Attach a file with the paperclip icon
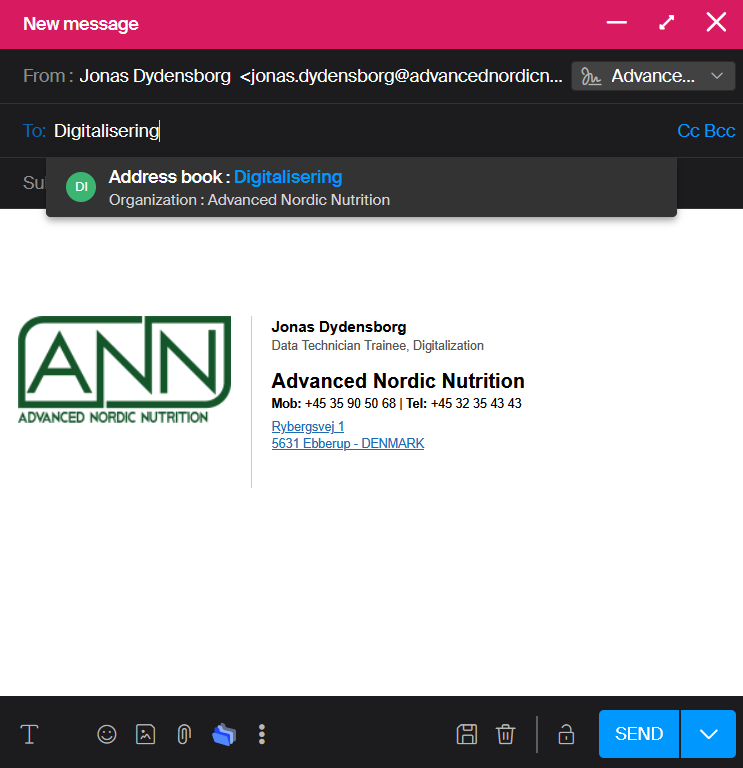The image size is (743, 768). (x=183, y=734)
